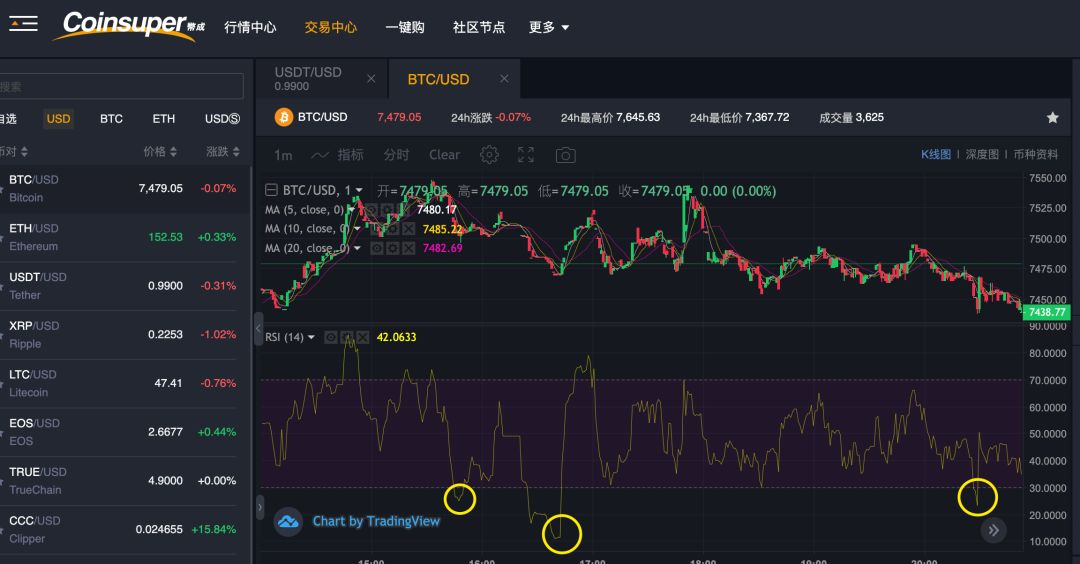Open chart settings gear
This screenshot has width=1080, height=564.
(x=489, y=155)
